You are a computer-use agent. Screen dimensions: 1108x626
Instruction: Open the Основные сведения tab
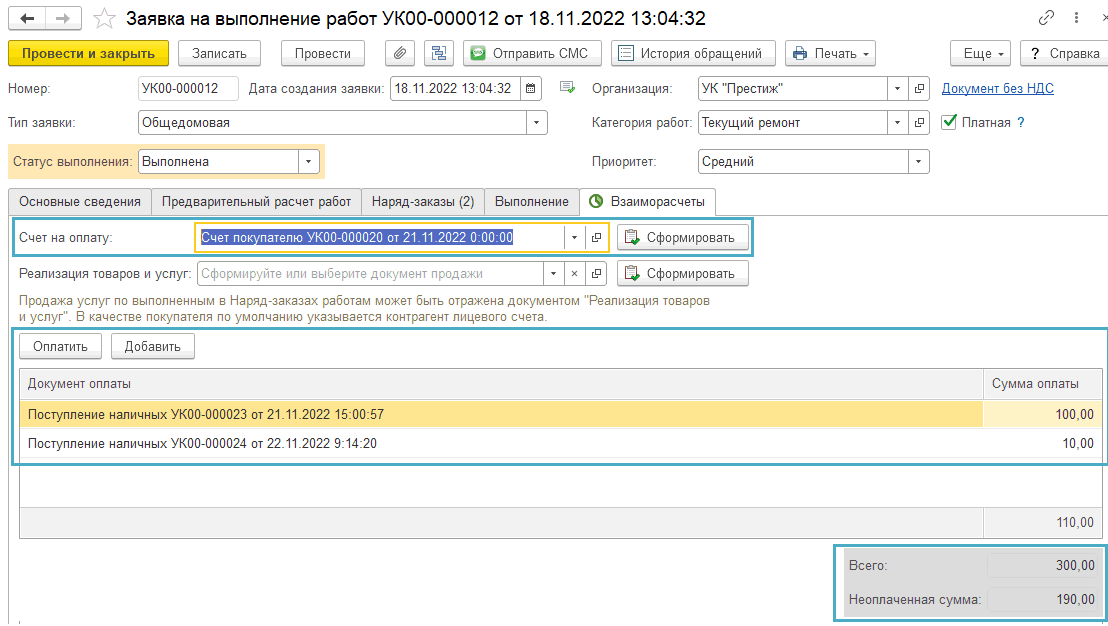[80, 201]
